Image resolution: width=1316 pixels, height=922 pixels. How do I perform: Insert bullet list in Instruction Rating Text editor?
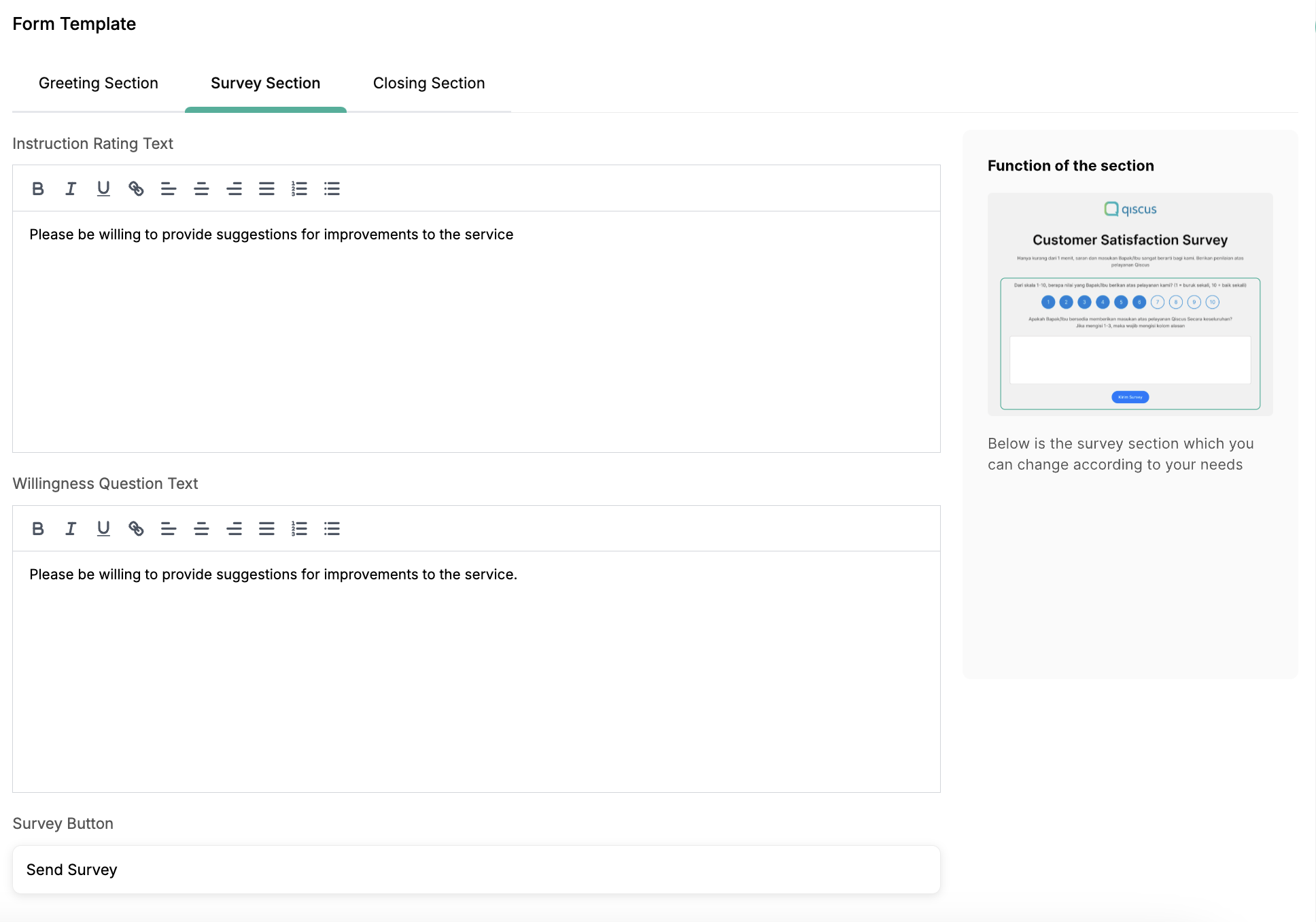coord(332,188)
